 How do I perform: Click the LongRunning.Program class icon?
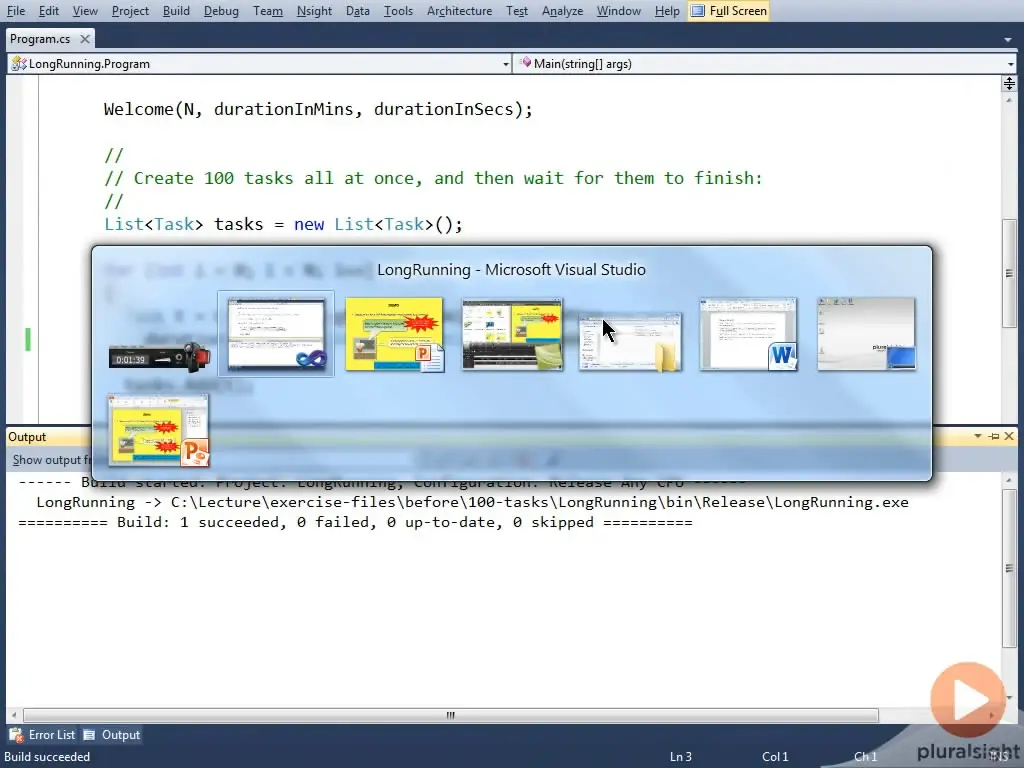point(19,64)
